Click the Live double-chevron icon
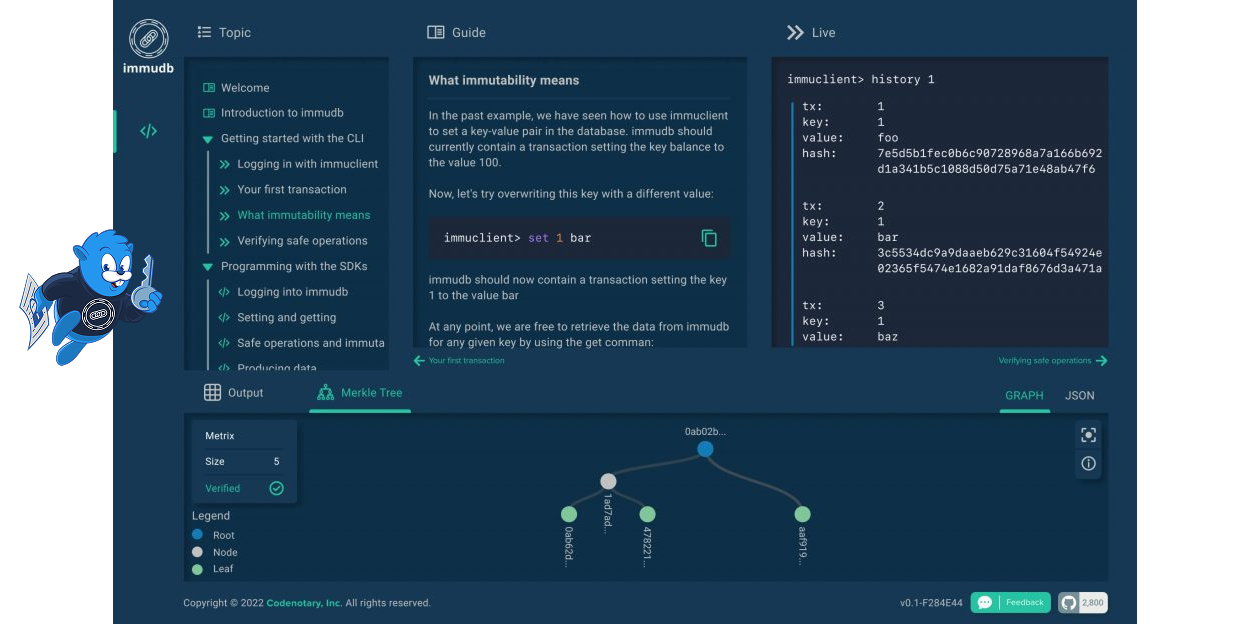 [x=795, y=32]
